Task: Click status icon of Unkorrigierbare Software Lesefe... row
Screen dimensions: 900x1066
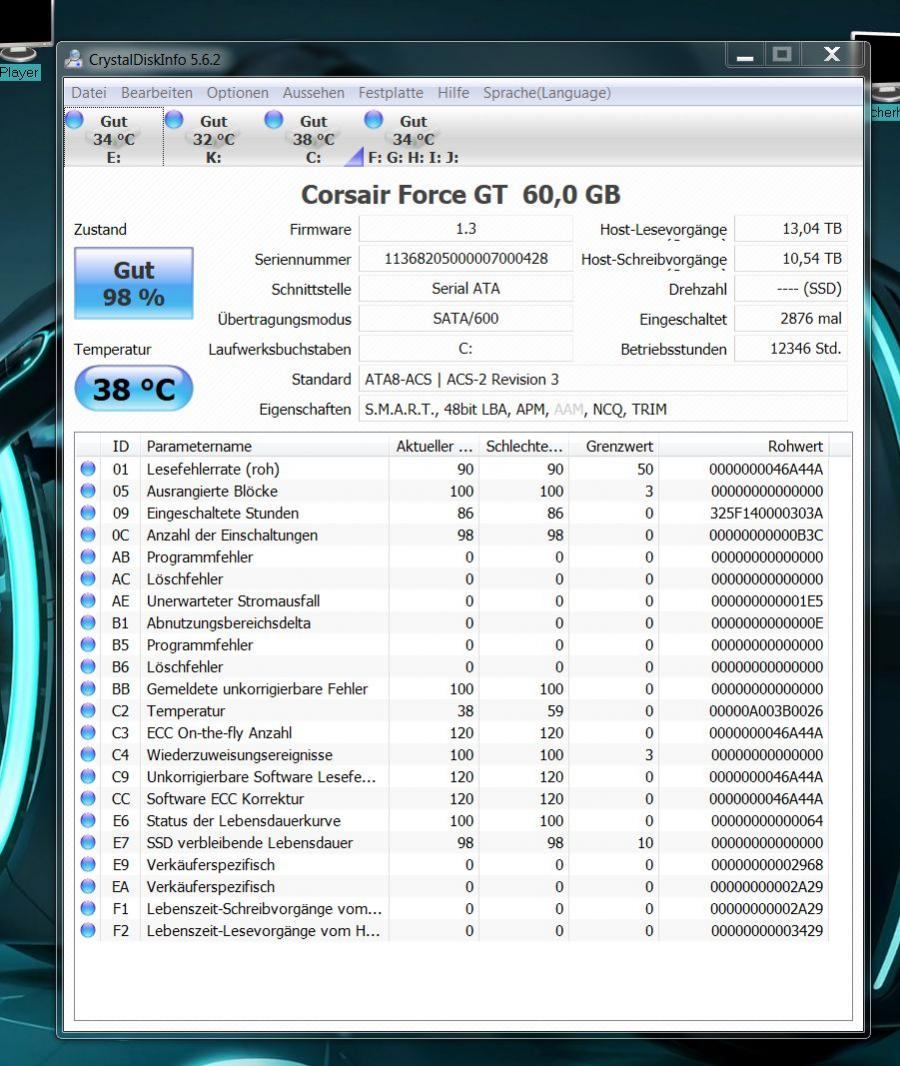Action: [88, 776]
